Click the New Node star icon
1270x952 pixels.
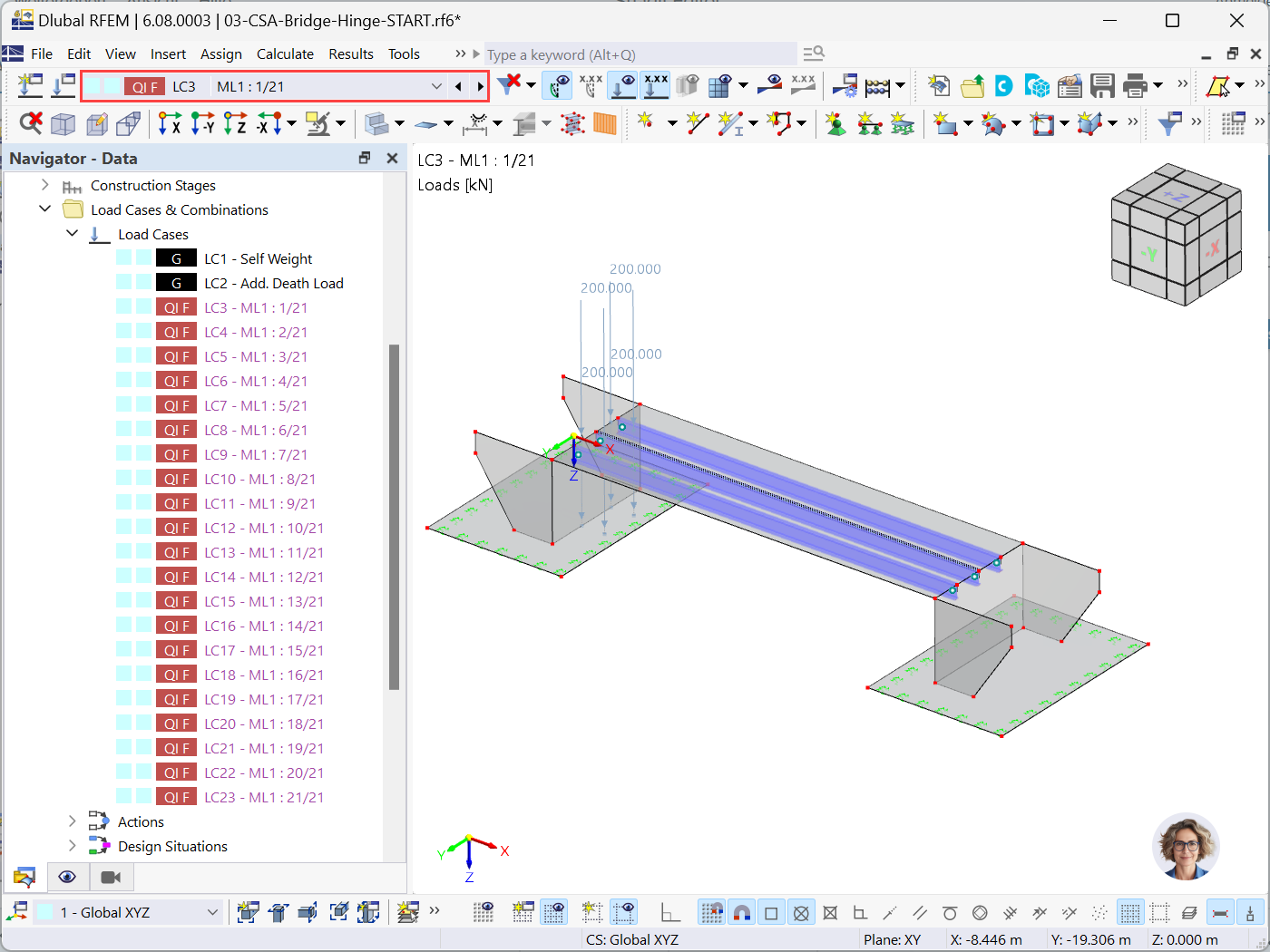point(646,122)
